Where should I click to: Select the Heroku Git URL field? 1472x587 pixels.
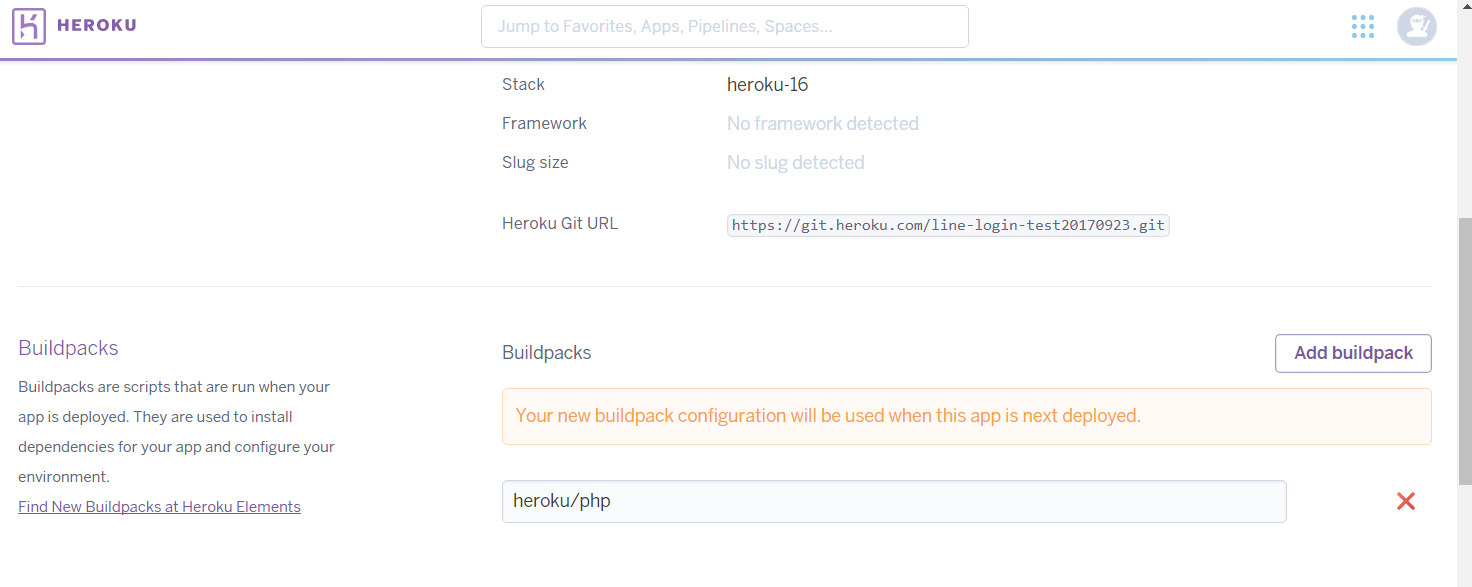[x=948, y=225]
